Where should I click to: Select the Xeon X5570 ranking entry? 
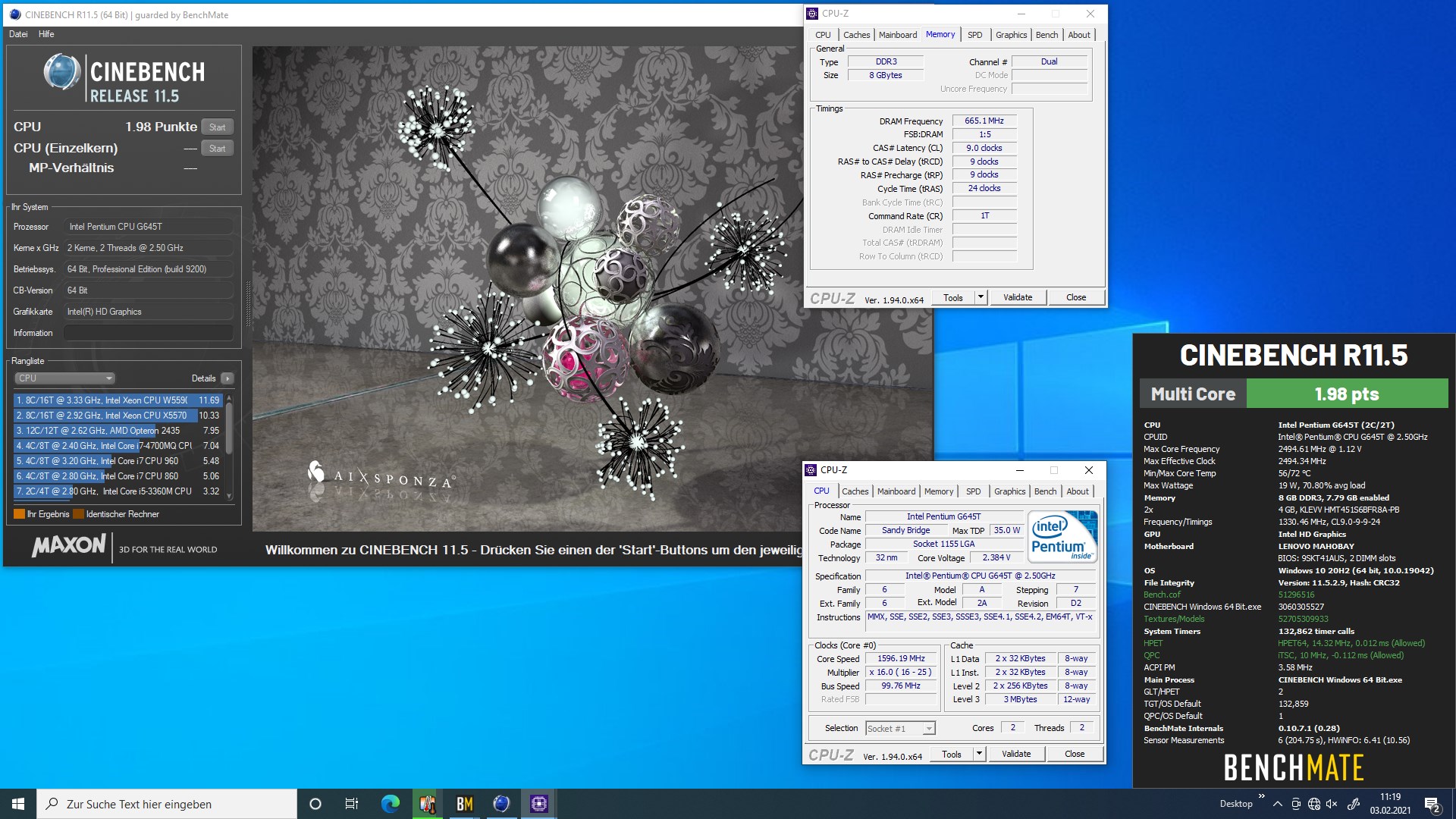[x=118, y=416]
